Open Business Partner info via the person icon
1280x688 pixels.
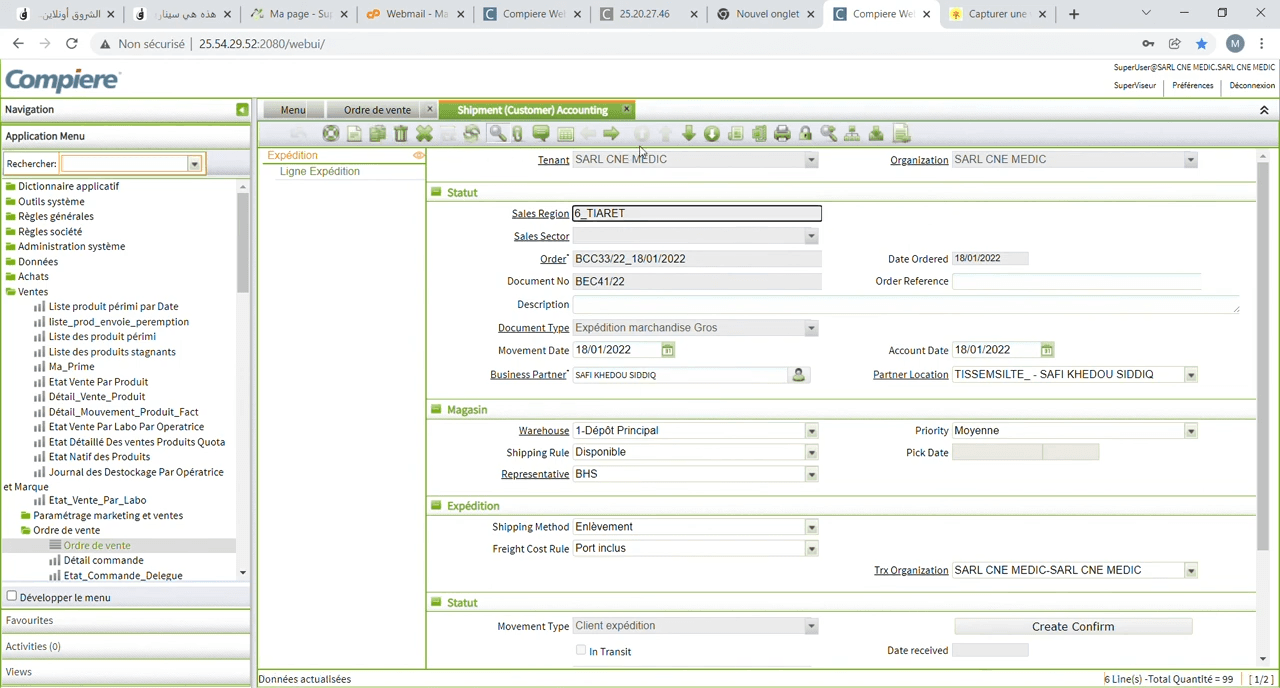(x=797, y=374)
